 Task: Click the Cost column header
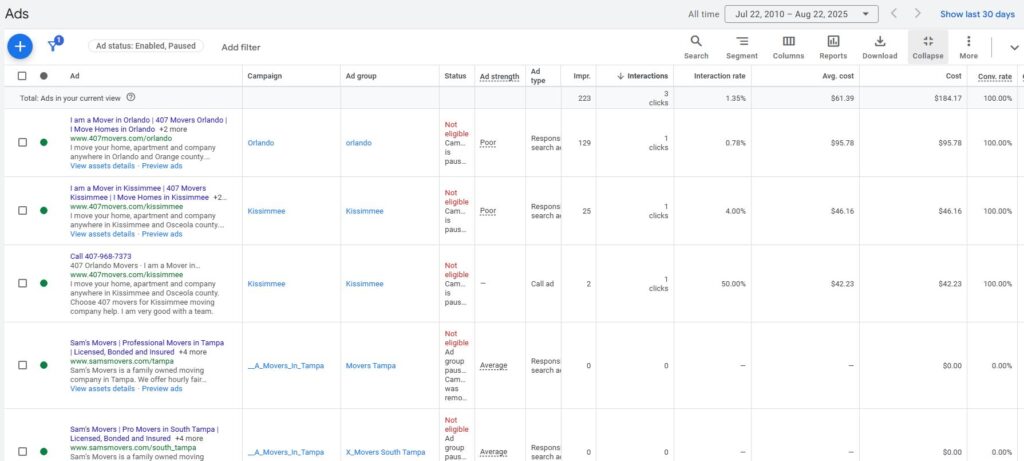pos(953,76)
